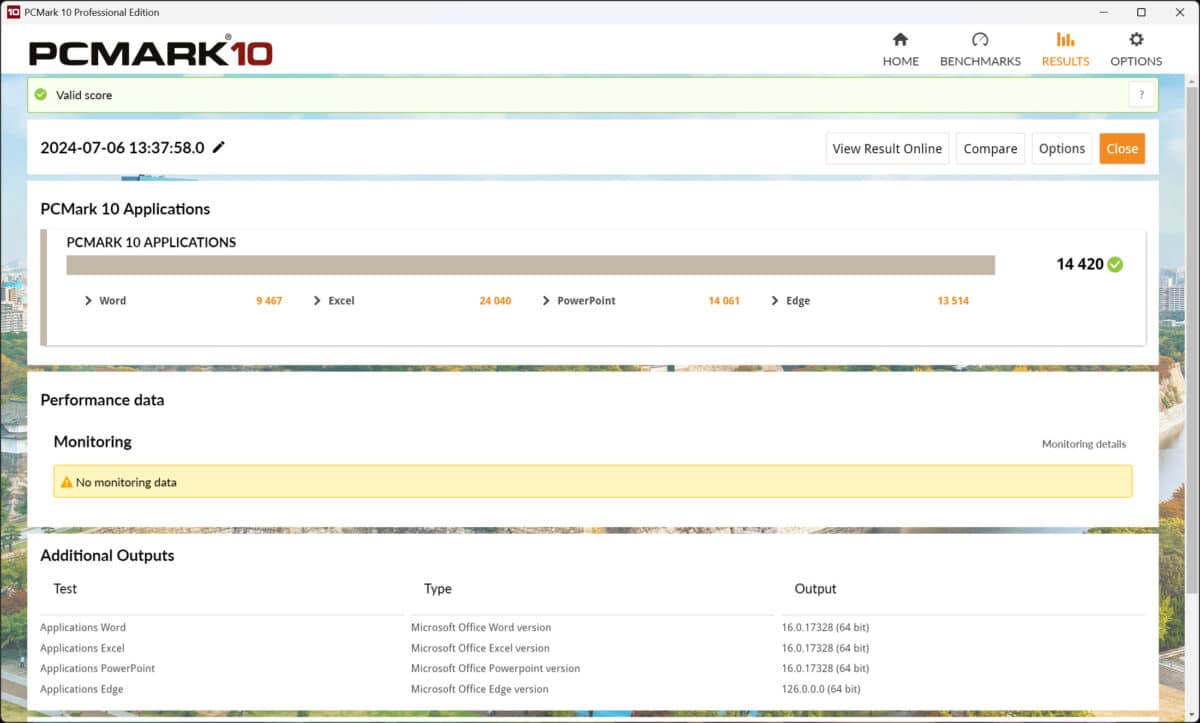This screenshot has width=1200, height=723.
Task: Click the overall score 14 420
Action: click(x=1080, y=264)
